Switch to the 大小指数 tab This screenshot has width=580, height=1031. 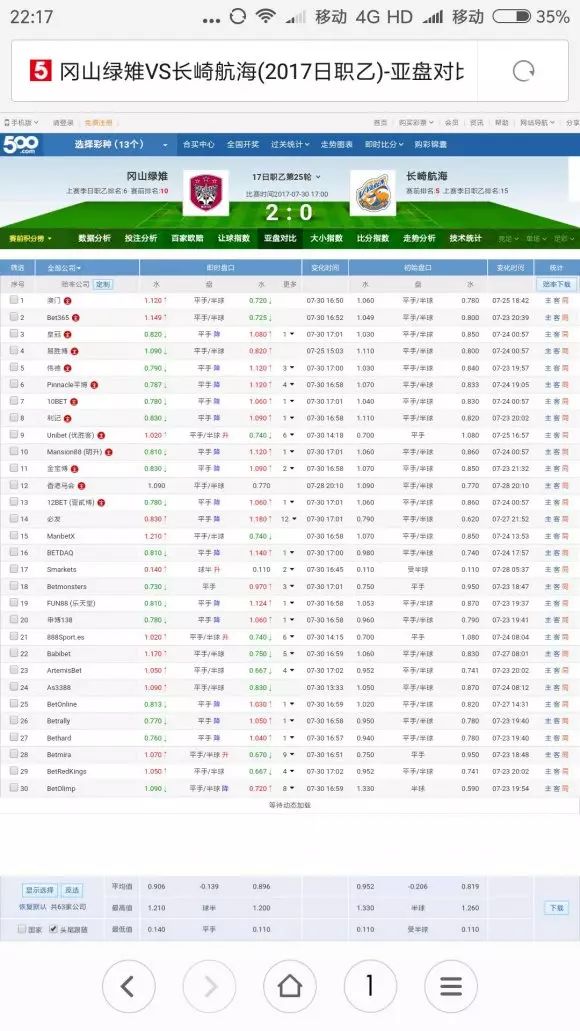click(327, 238)
